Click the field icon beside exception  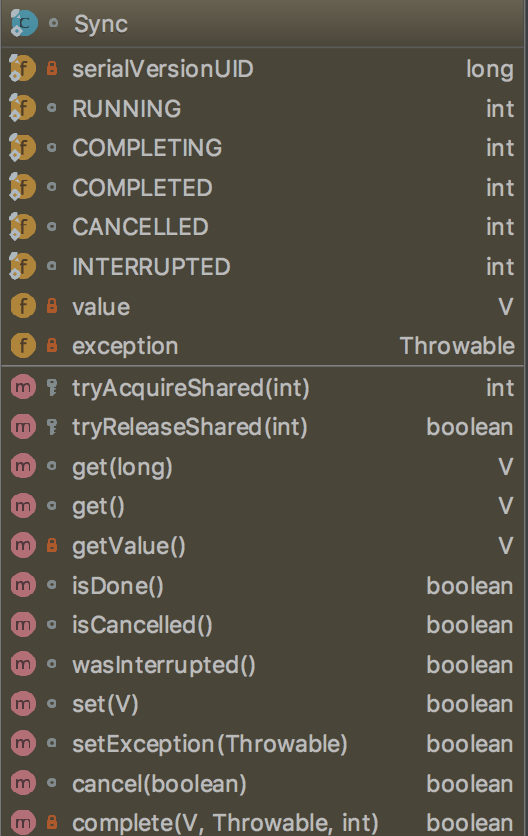click(23, 345)
